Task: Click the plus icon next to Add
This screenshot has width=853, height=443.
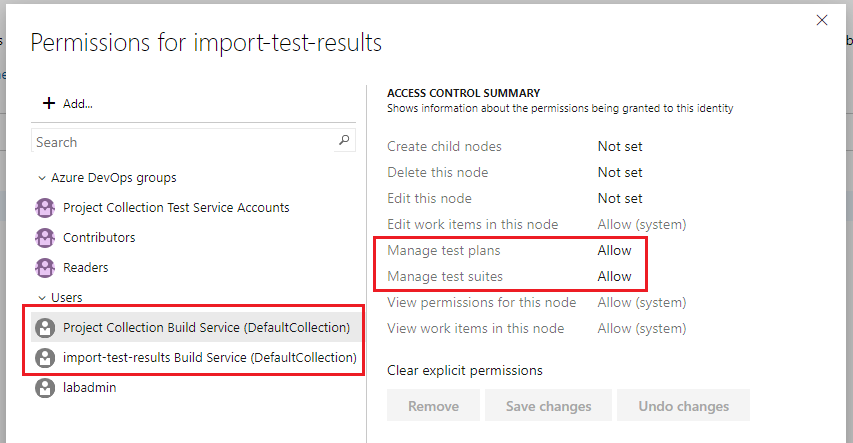Action: 48,103
